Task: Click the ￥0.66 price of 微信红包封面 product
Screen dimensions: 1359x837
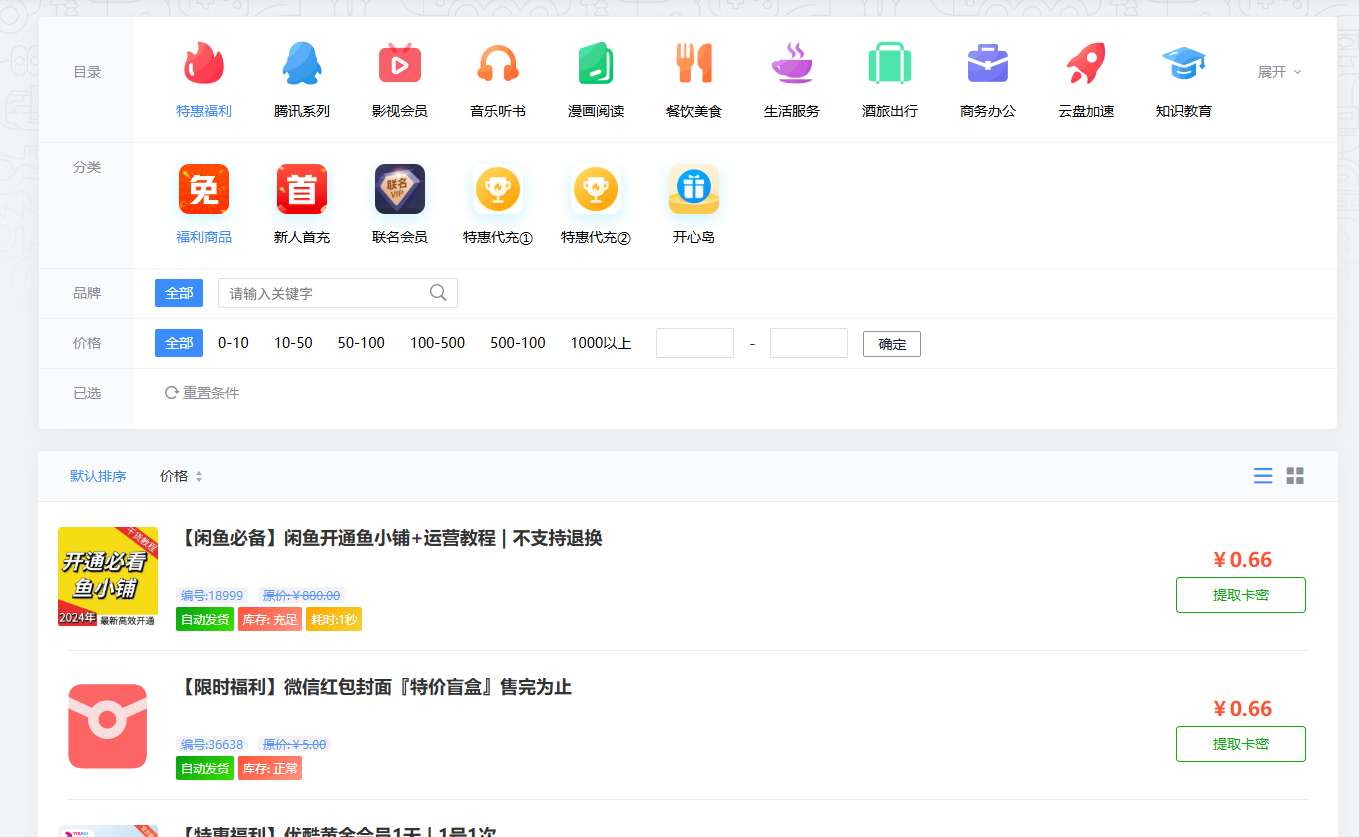Action: tap(1242, 709)
